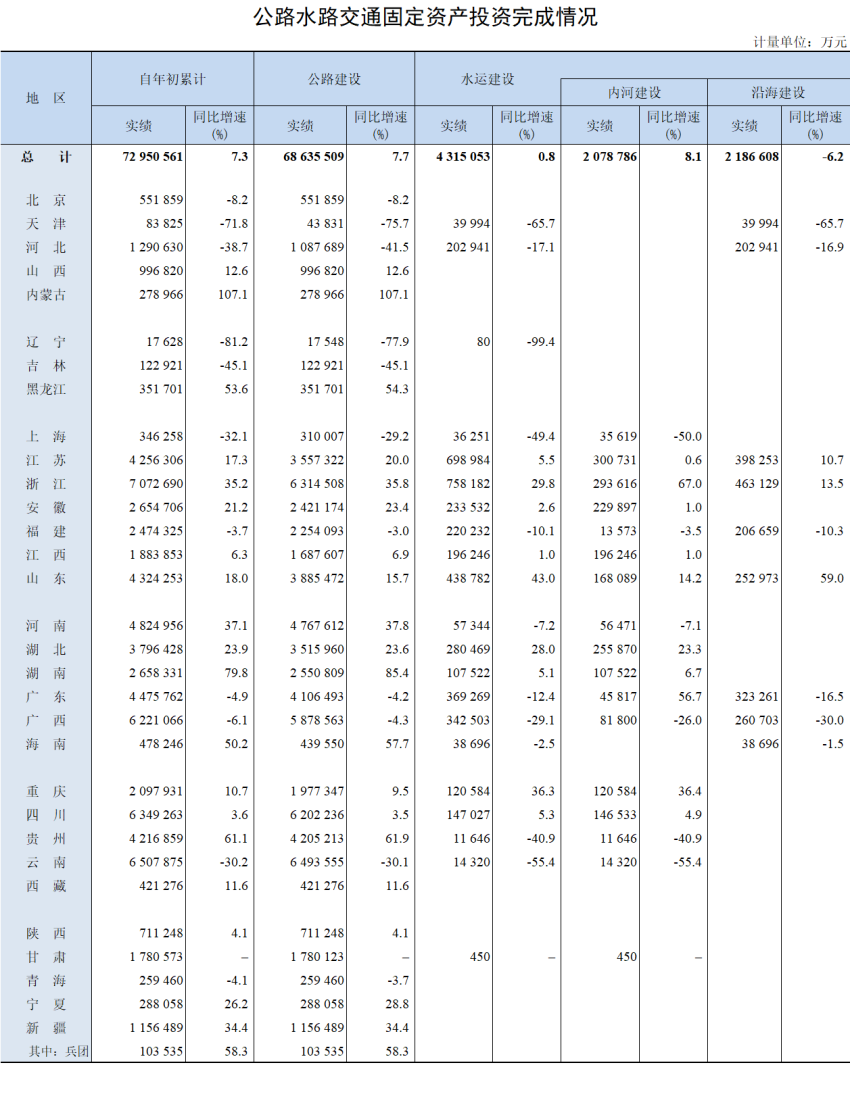The image size is (850, 1111).
Task: Select 山东 coastal growth rate 59.0
Action: coord(828,578)
